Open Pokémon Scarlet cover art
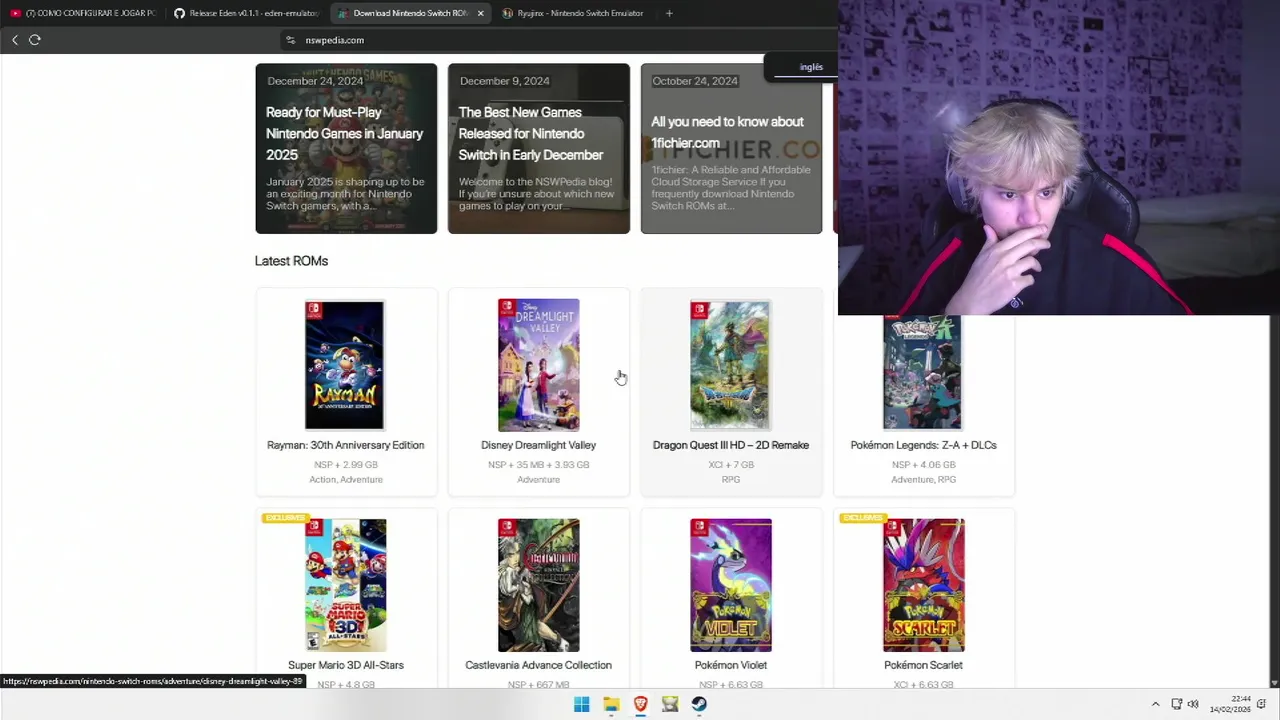The height and width of the screenshot is (720, 1280). (923, 585)
